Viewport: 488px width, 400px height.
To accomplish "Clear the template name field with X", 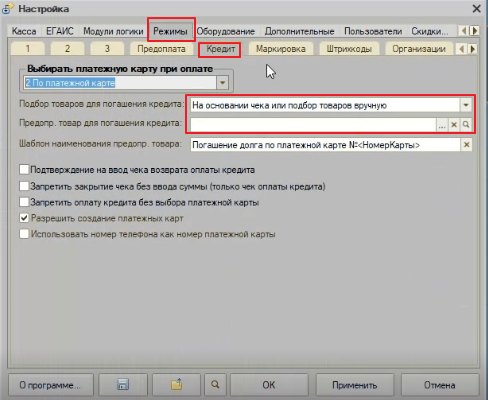I will 466,145.
